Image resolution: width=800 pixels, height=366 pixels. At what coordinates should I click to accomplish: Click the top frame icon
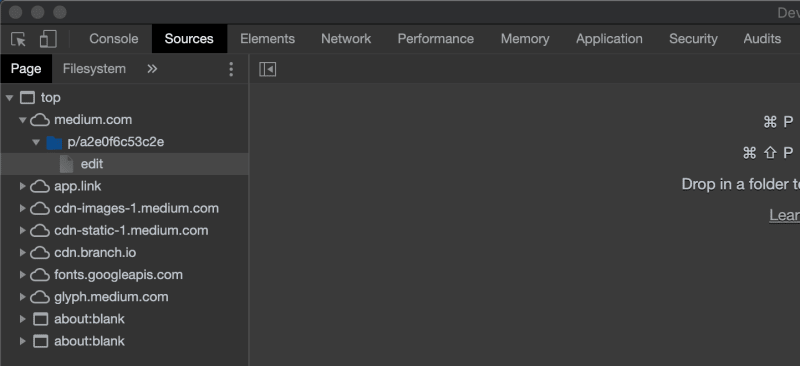[x=28, y=98]
